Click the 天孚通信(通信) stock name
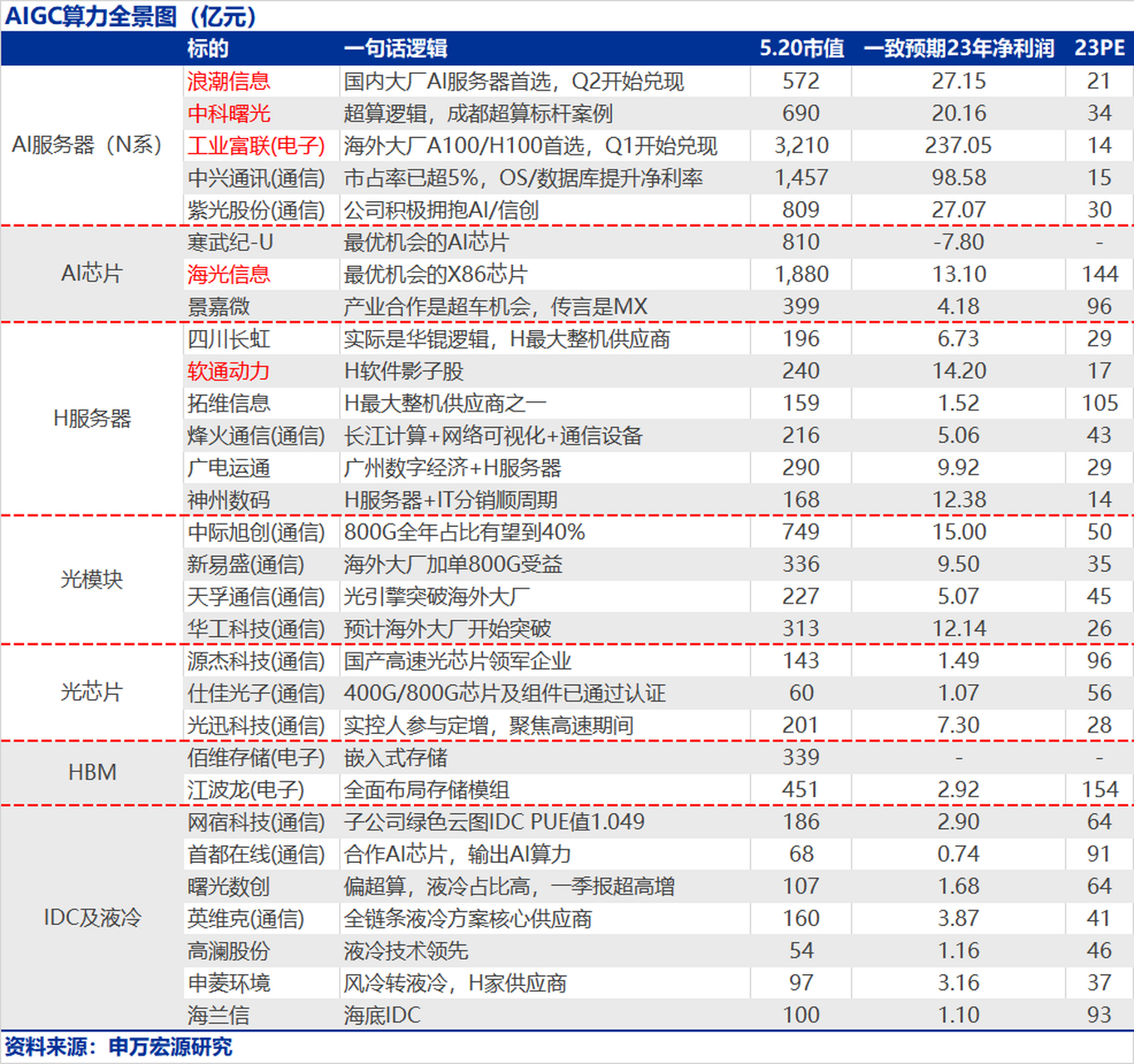This screenshot has width=1134, height=1064. (x=256, y=597)
